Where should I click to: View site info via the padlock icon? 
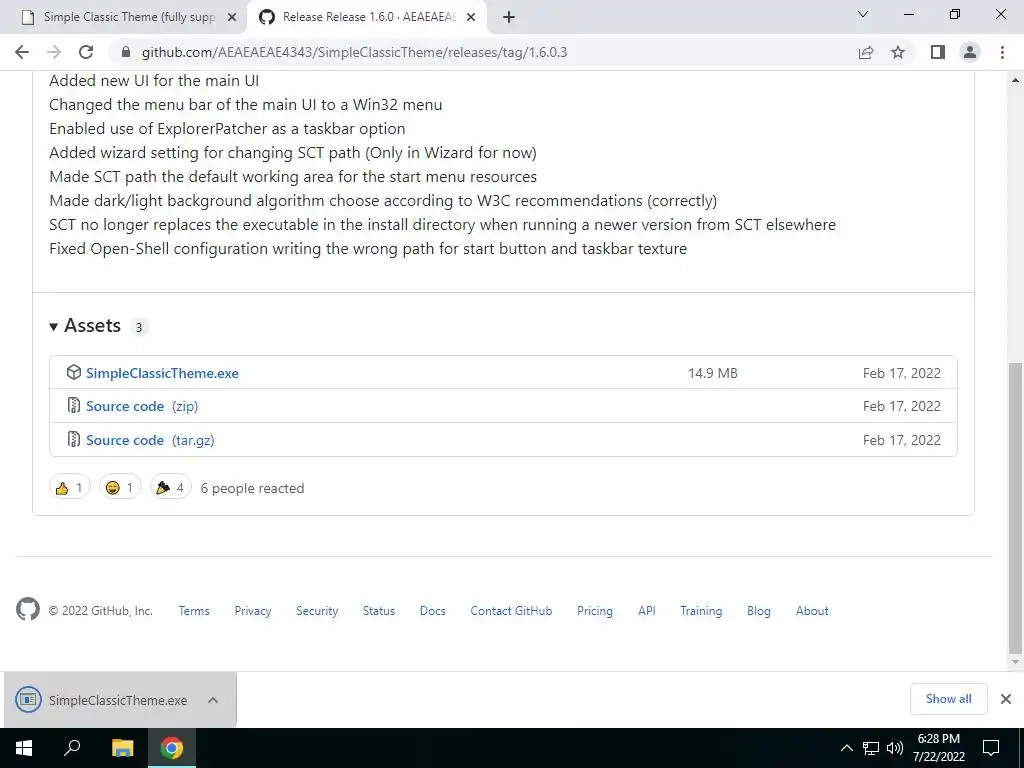pyautogui.click(x=126, y=52)
